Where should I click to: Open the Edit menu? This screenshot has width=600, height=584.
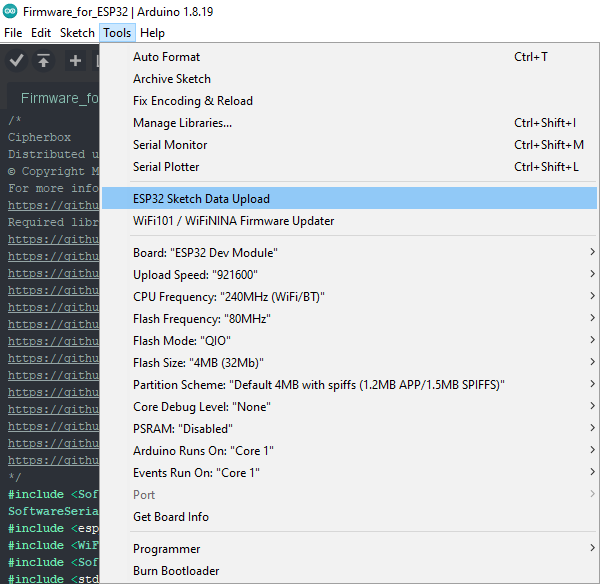41,33
